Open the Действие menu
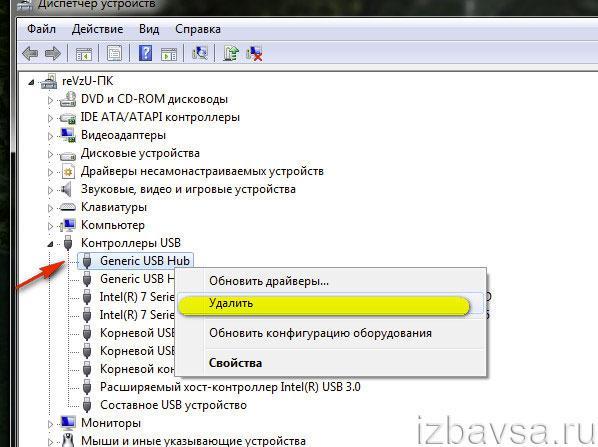Image resolution: width=598 pixels, height=447 pixels. (x=97, y=29)
